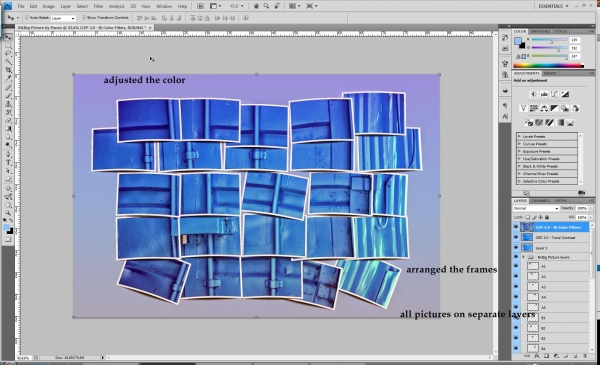Toggle lock transparent pixels icon
Screen dimensions: 600x365
pos(528,217)
